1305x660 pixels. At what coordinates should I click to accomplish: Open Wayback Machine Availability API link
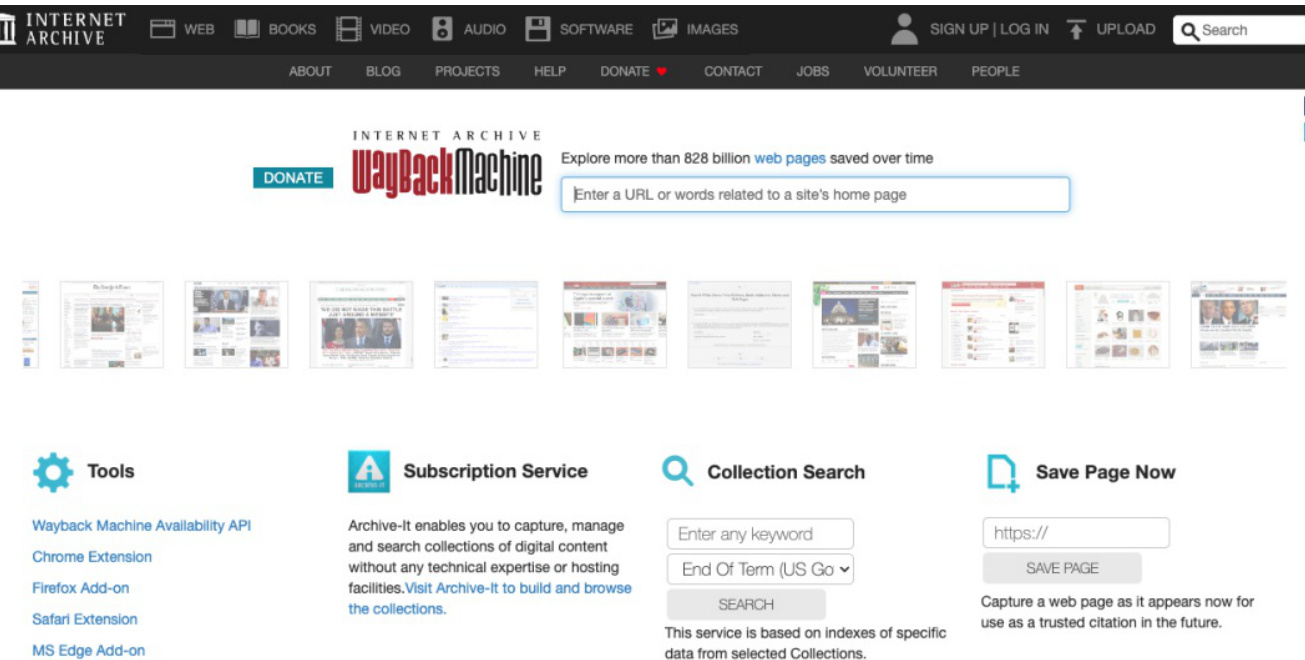tap(141, 525)
